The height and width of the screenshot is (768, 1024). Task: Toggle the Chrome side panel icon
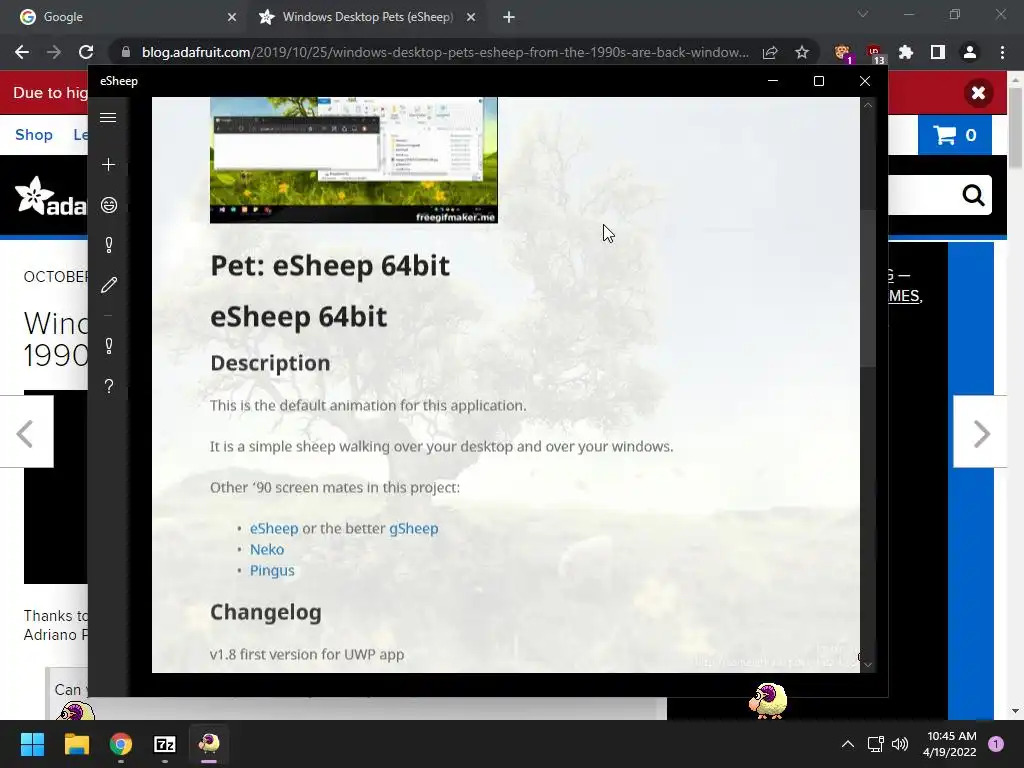938,52
